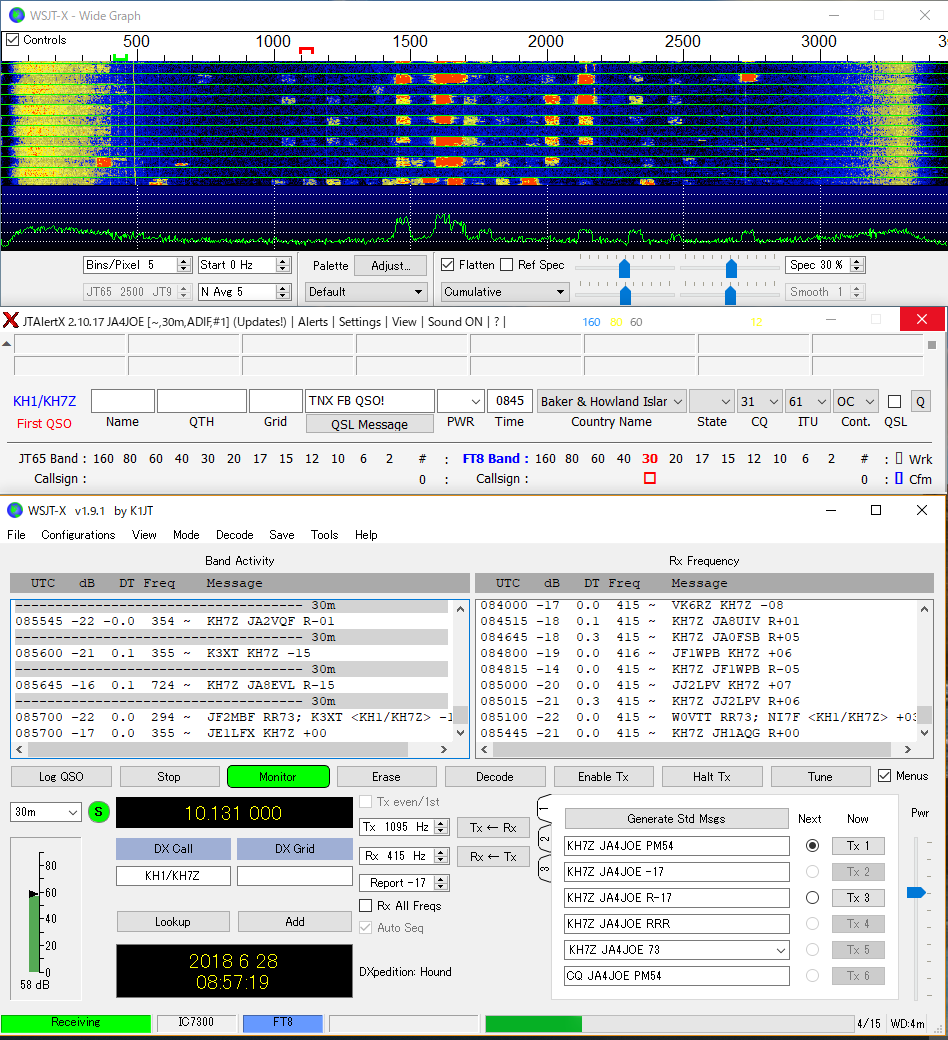Viewport: 948px width, 1040px height.
Task: Select the Next radio for Tx 3 message
Action: point(812,897)
